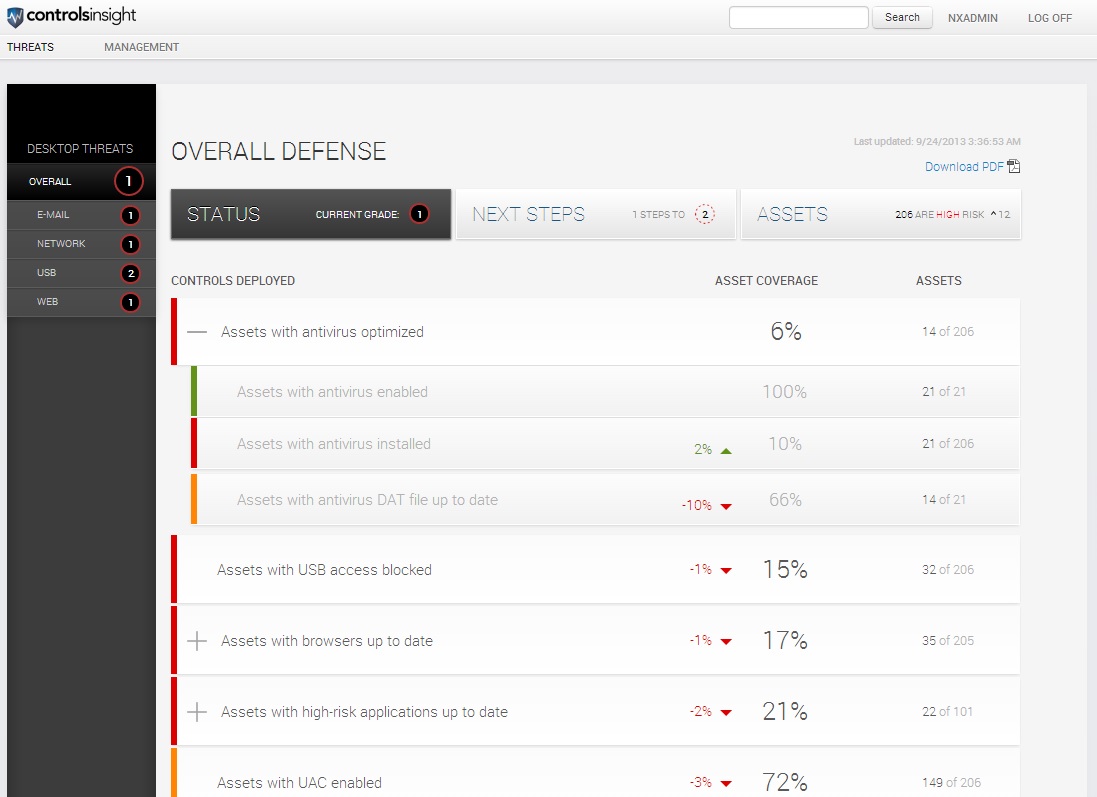Click the red down arrow for USB access blocked
Image resolution: width=1097 pixels, height=797 pixels.
click(x=726, y=570)
